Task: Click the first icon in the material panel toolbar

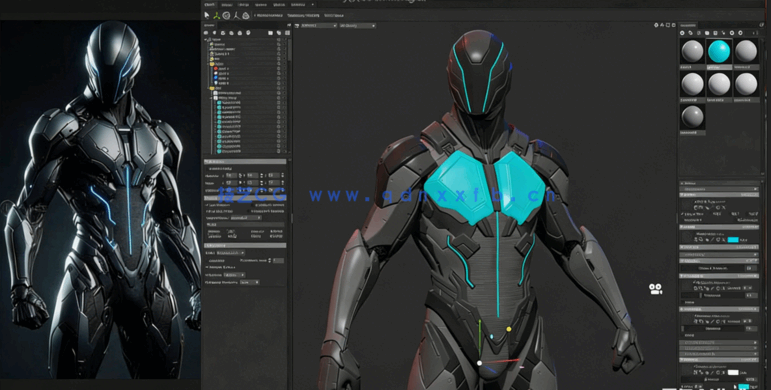Action: (x=682, y=33)
